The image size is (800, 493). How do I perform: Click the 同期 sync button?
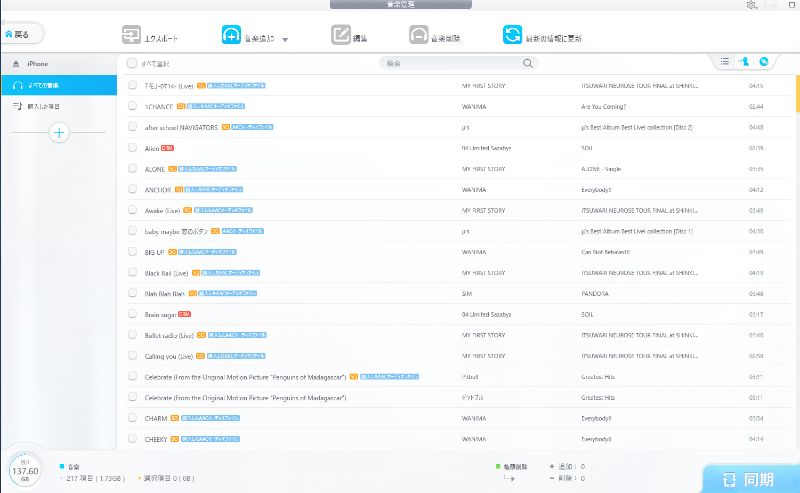pos(750,479)
